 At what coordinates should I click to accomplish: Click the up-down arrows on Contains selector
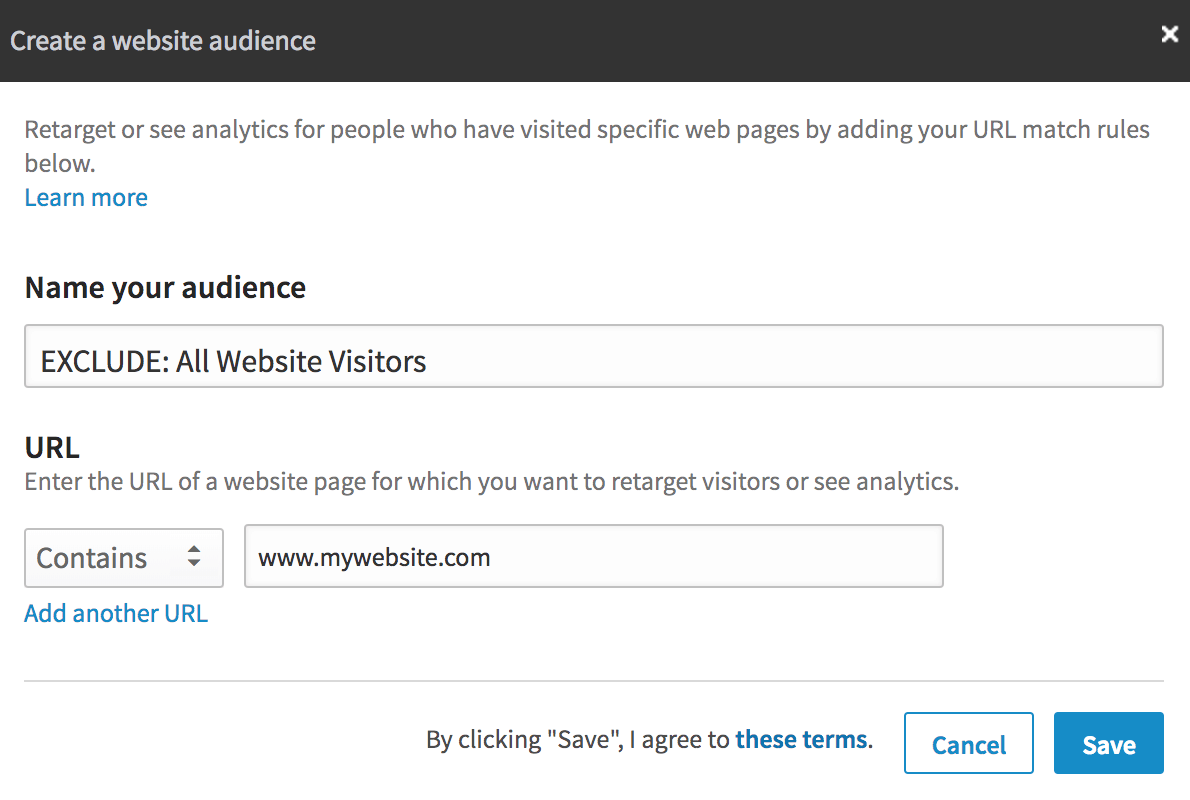[194, 557]
